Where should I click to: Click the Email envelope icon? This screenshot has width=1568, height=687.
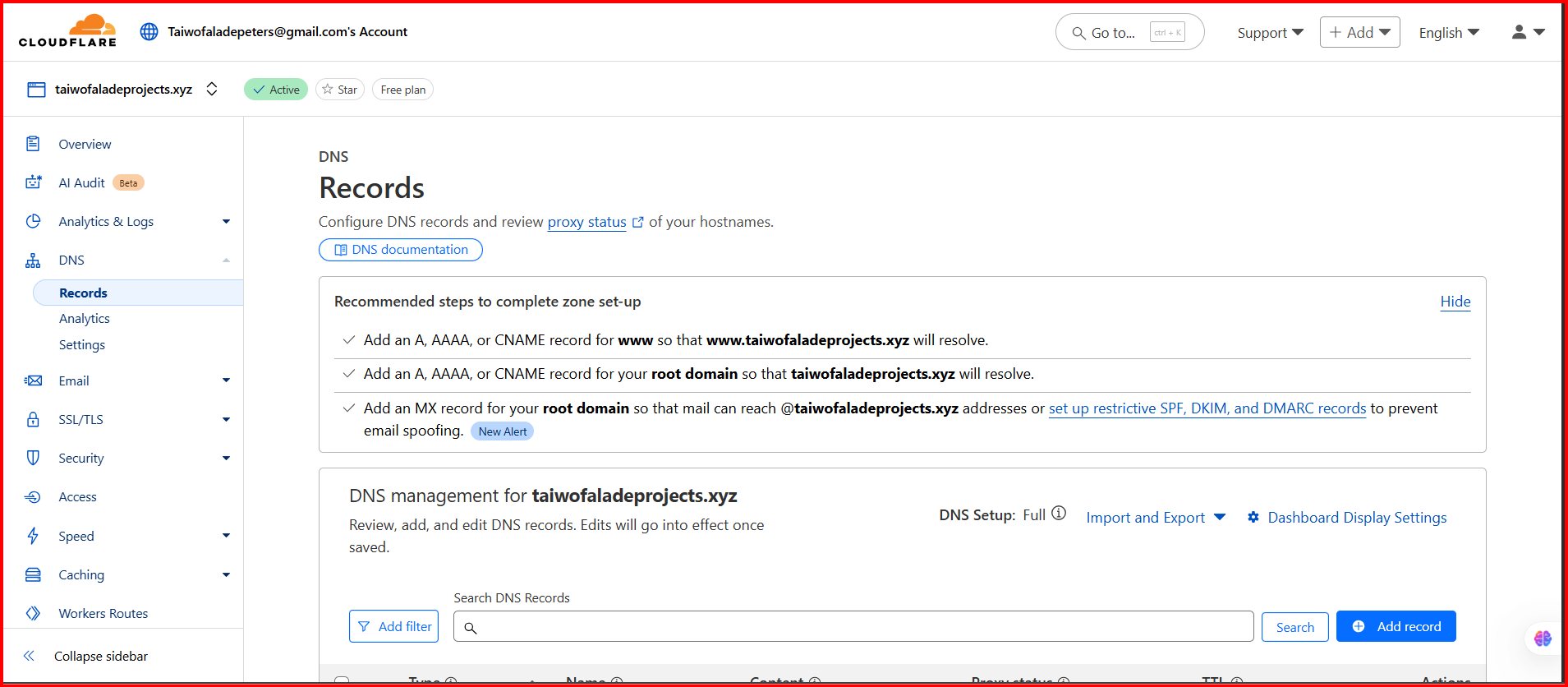pos(33,380)
